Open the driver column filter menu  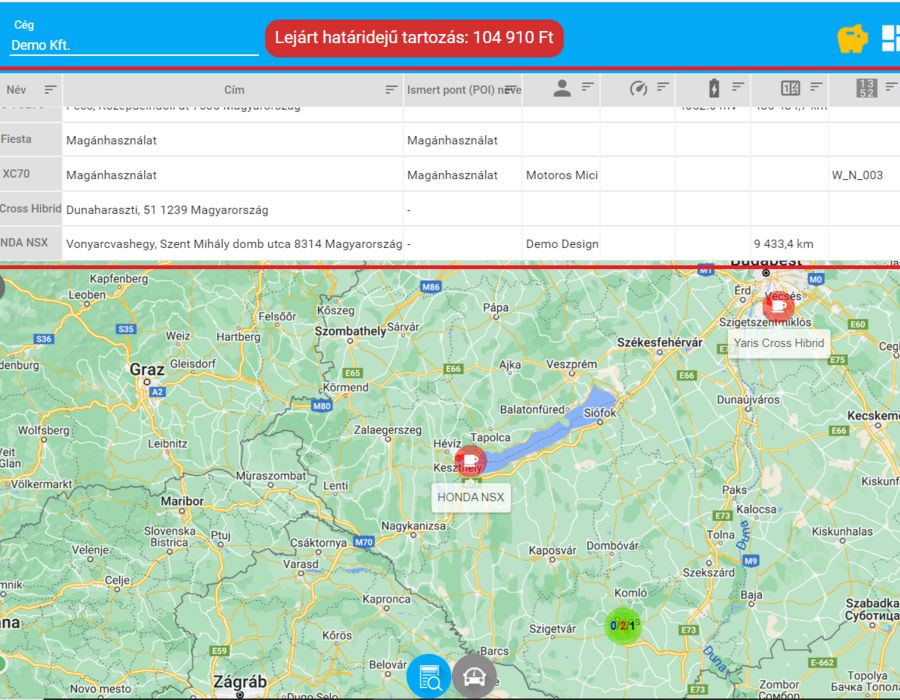(587, 87)
